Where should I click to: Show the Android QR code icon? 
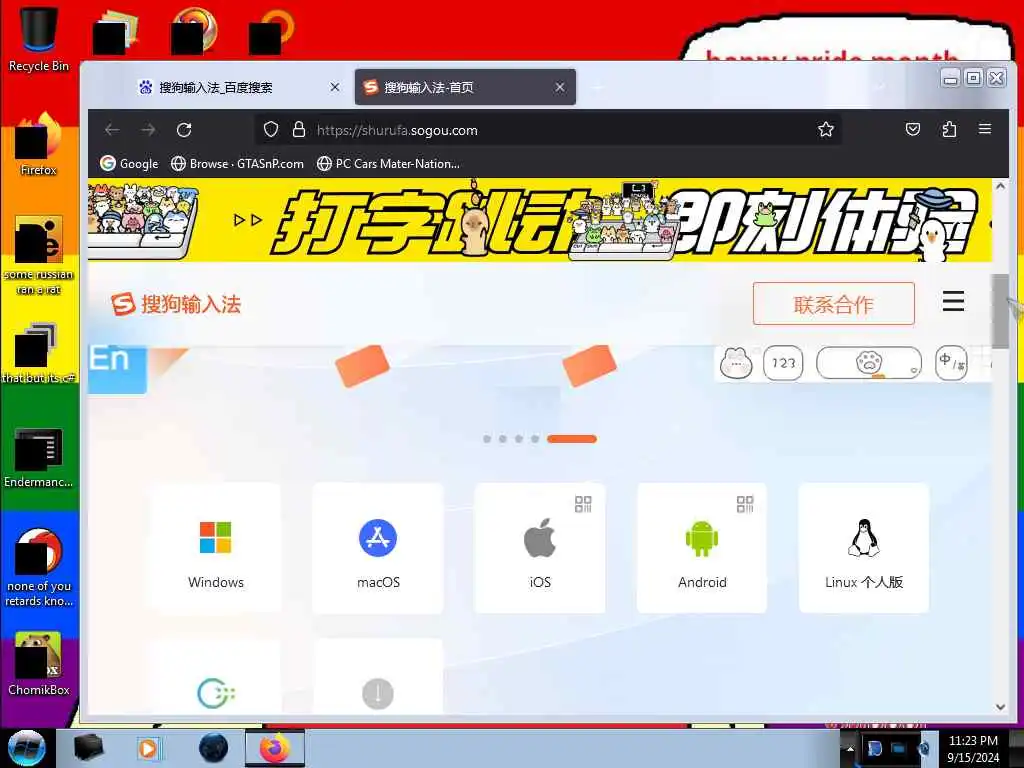pyautogui.click(x=745, y=504)
